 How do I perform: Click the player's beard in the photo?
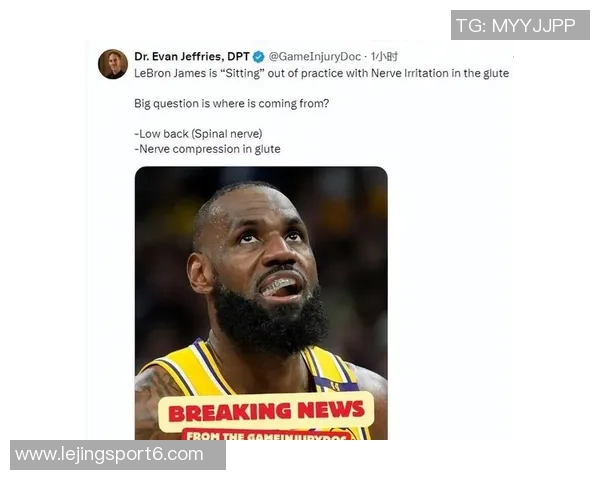tap(268, 322)
